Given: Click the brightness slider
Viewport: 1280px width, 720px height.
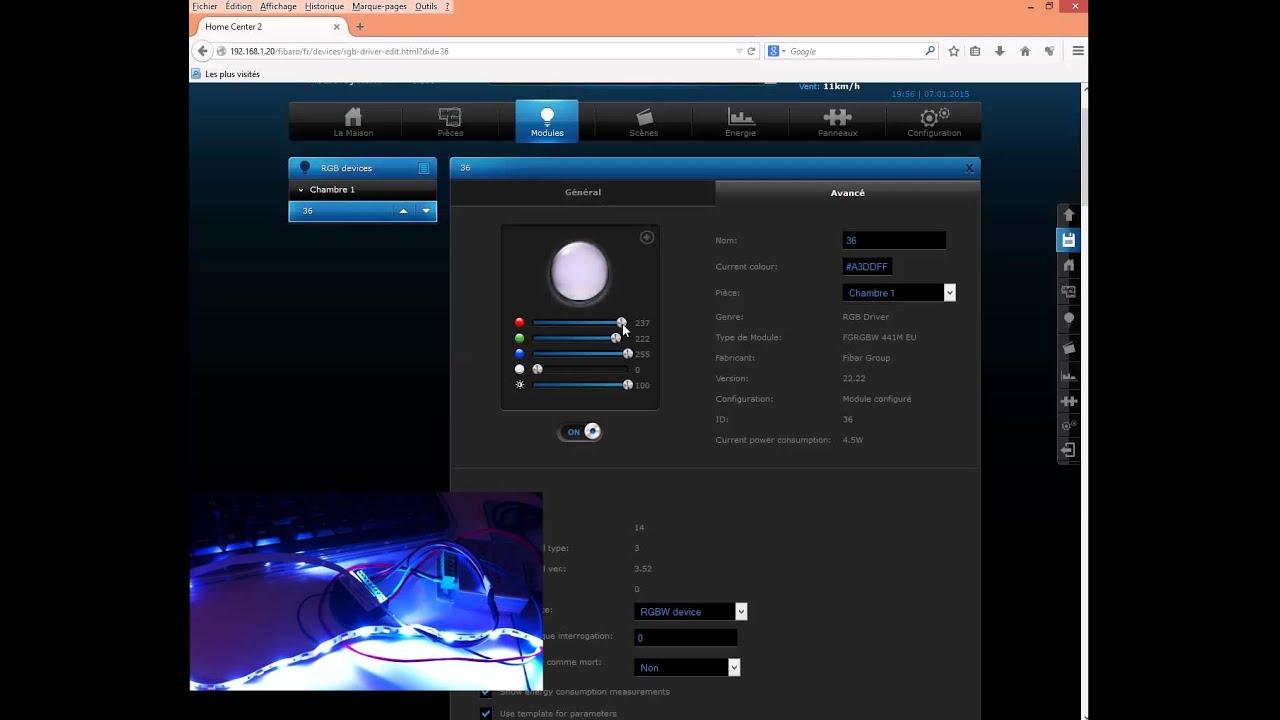Looking at the screenshot, I should (580, 385).
